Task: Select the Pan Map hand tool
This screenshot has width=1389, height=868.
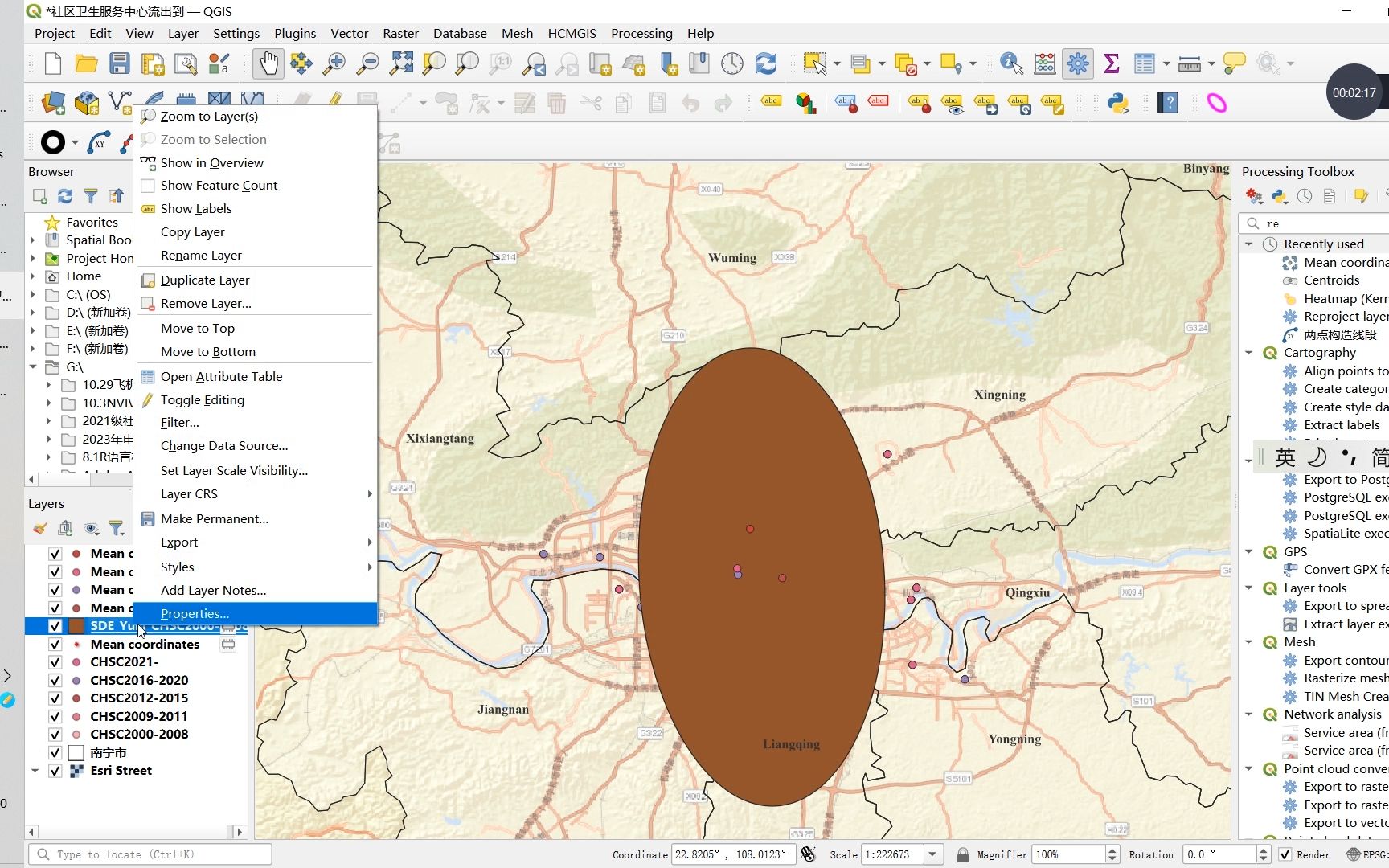Action: tap(268, 63)
